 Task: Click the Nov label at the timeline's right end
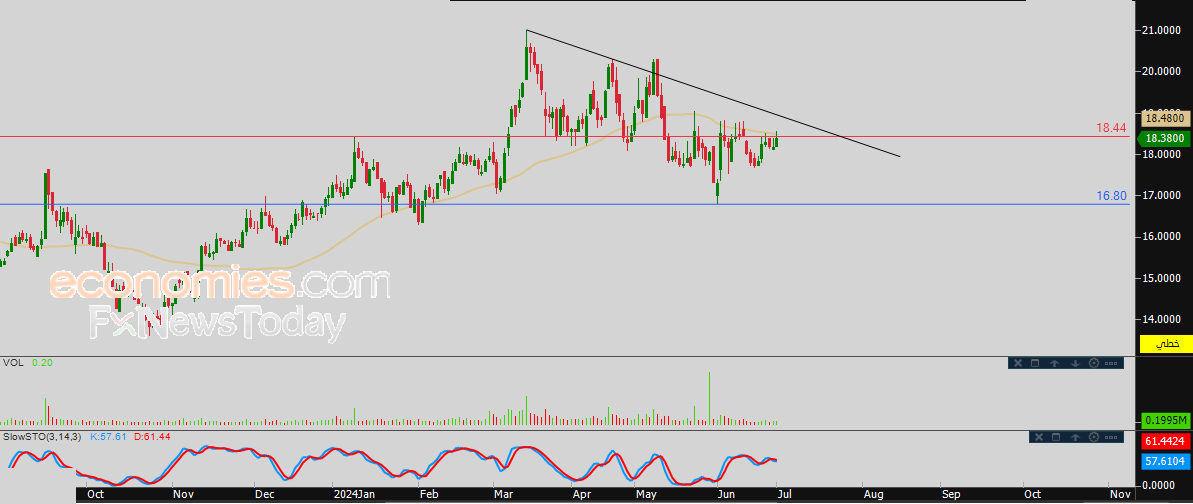[x=1119, y=494]
